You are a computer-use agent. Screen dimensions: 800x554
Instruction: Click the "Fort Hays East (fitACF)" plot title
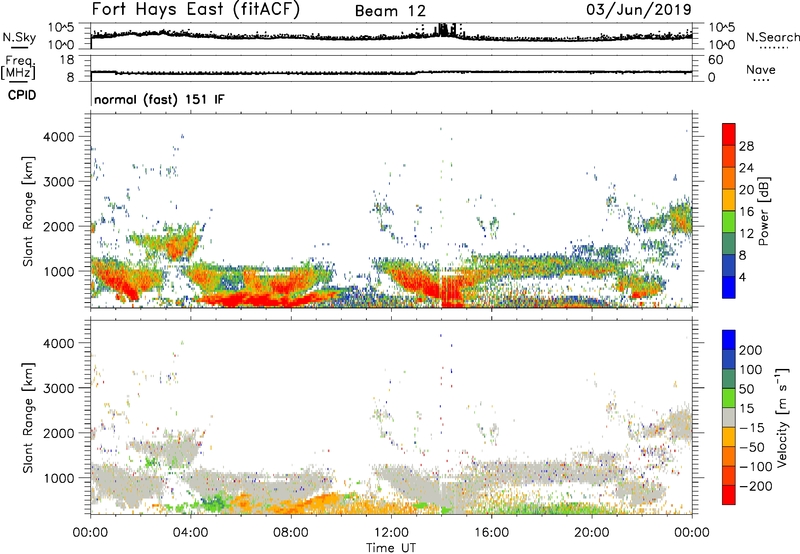[196, 9]
